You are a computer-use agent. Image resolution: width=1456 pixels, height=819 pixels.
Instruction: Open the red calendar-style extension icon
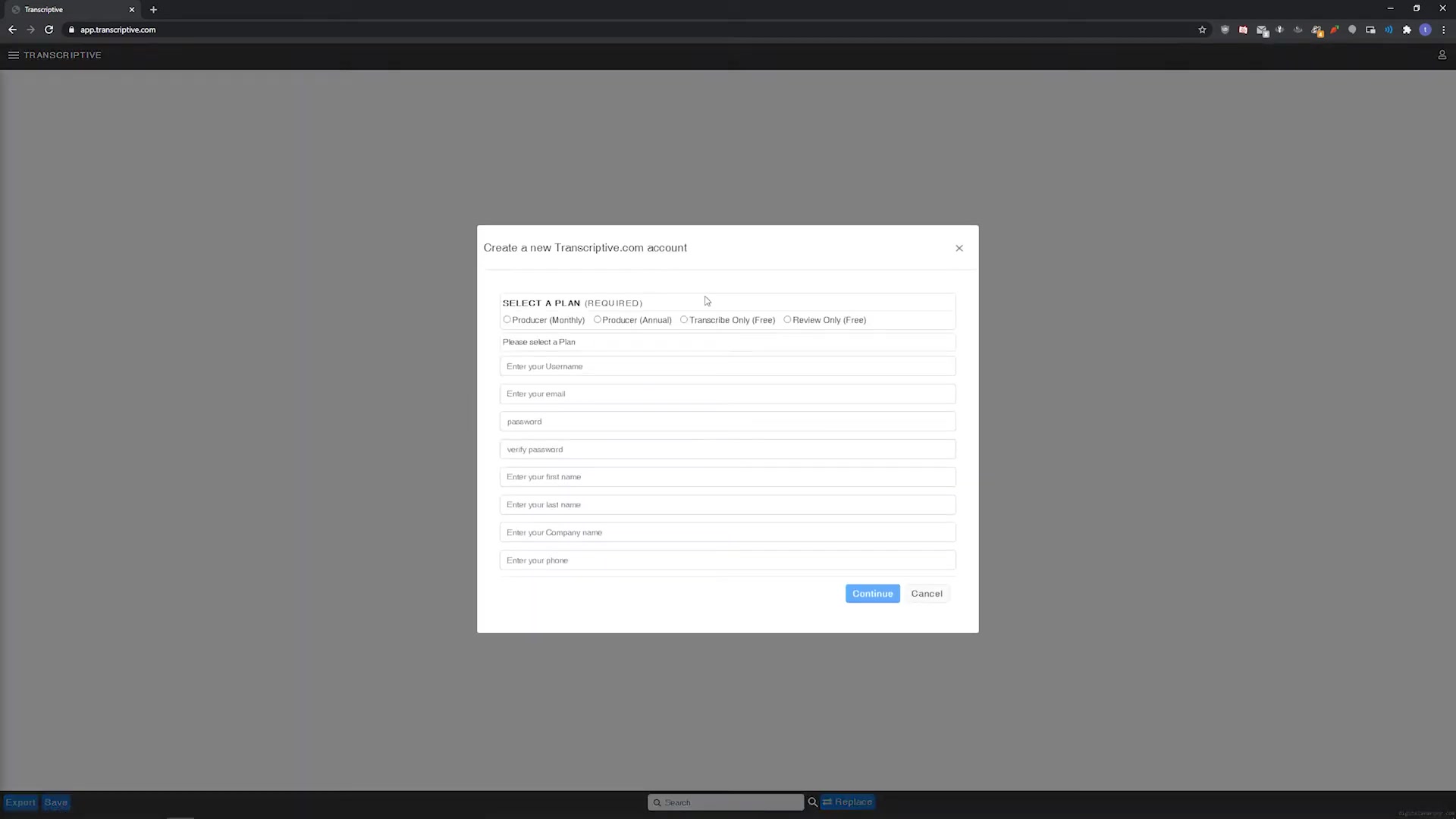[1243, 30]
